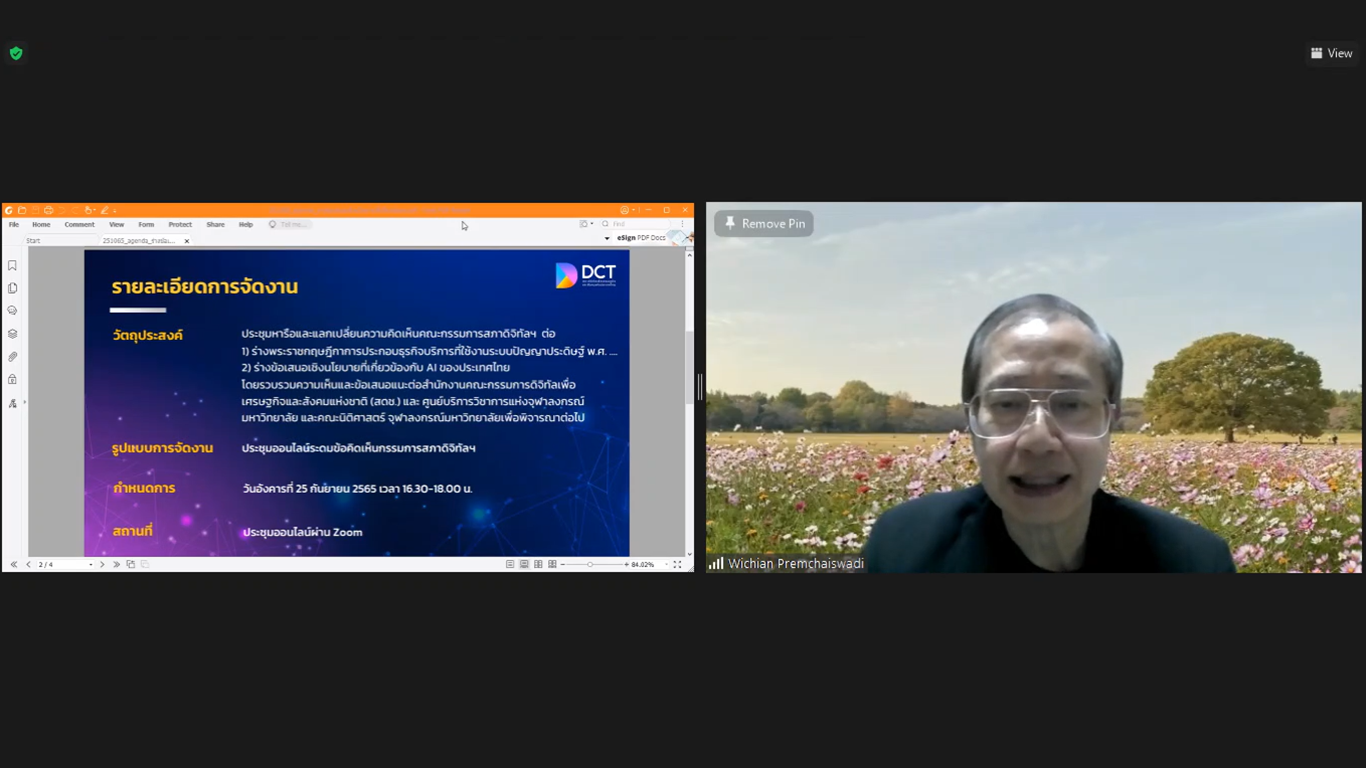The height and width of the screenshot is (768, 1366).
Task: Toggle continuous page view mode
Action: coord(524,565)
